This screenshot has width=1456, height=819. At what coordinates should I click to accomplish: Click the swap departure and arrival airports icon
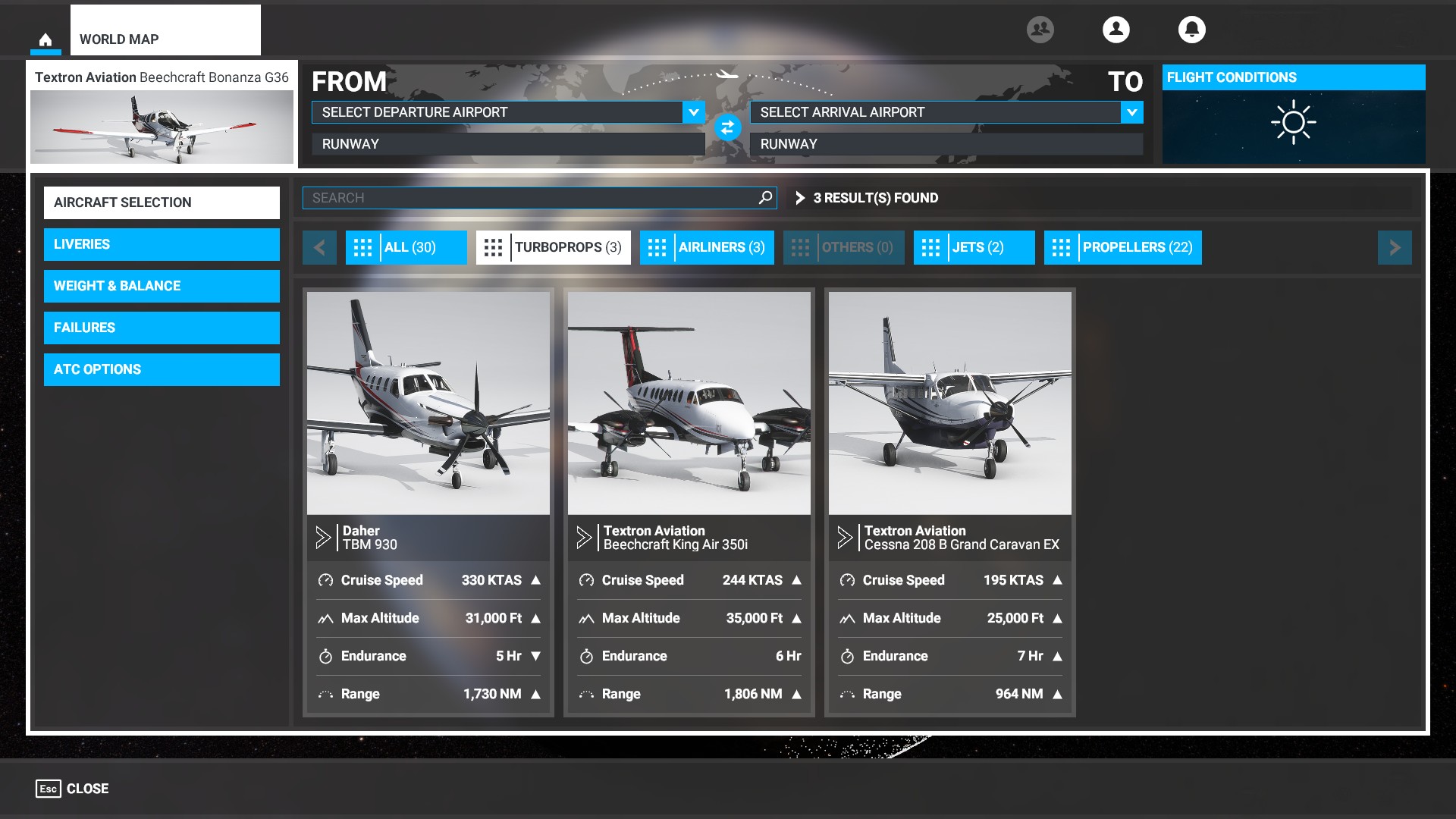click(x=728, y=127)
